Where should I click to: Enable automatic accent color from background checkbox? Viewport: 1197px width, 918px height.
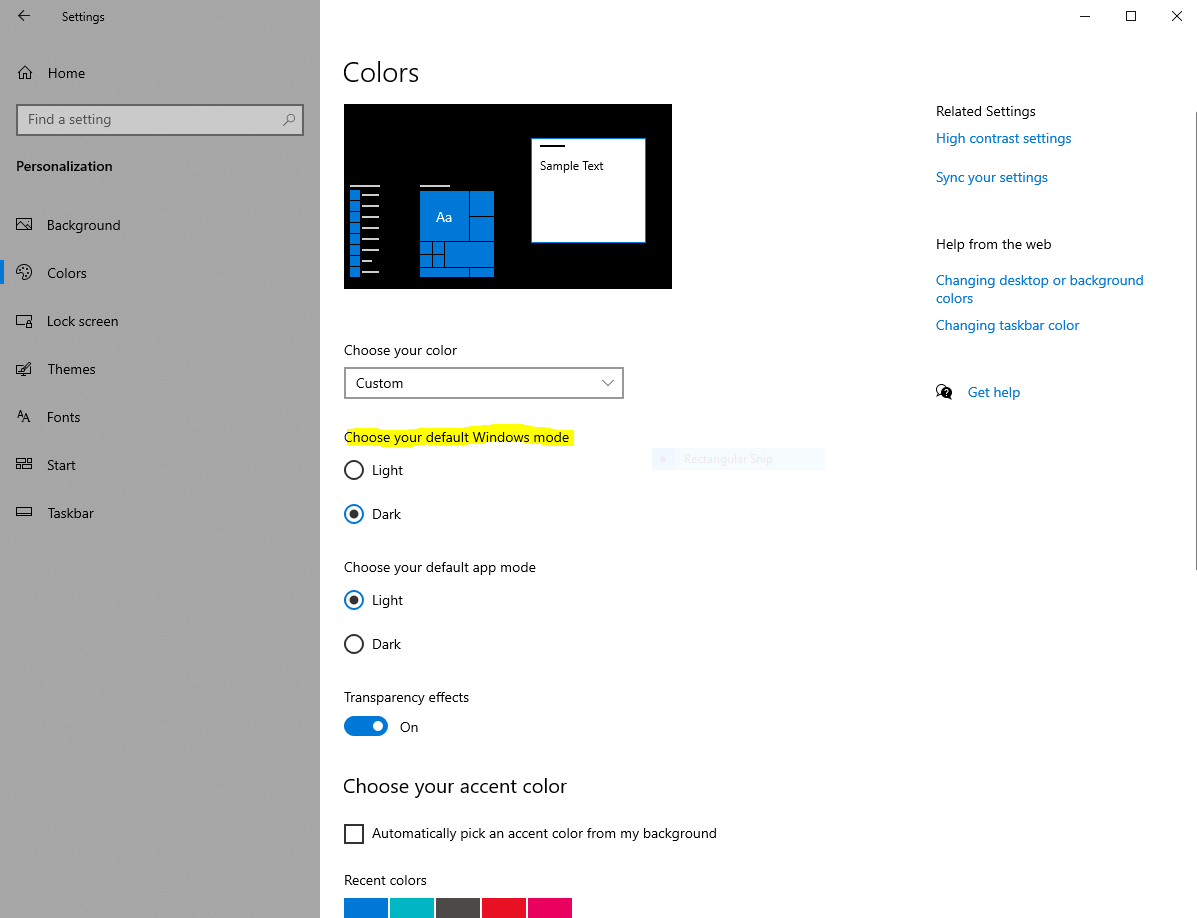353,833
